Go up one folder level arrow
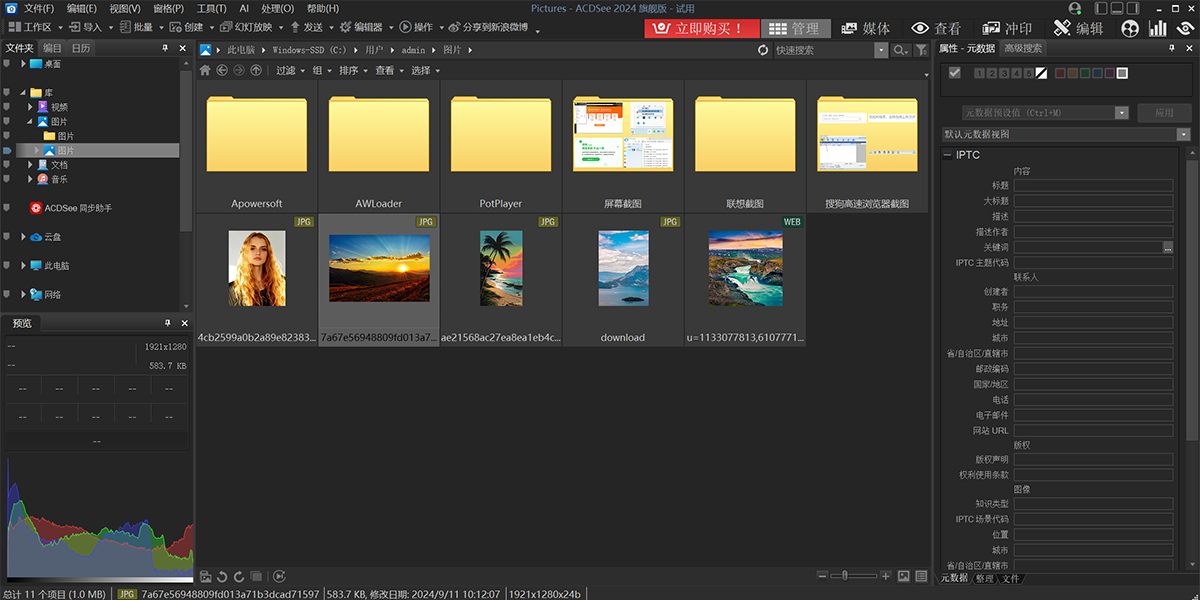The width and height of the screenshot is (1200, 600). (256, 71)
